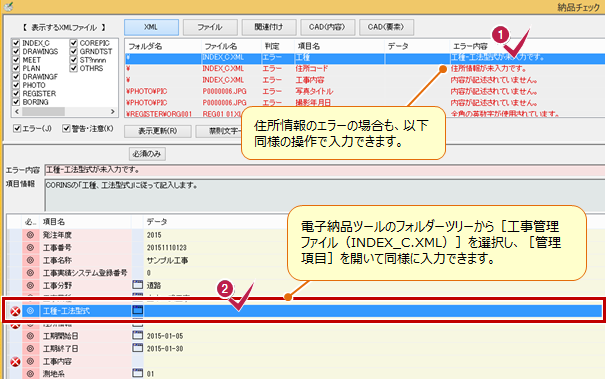Switch to the 関連付け tab
608x379 pixels.
(269, 27)
